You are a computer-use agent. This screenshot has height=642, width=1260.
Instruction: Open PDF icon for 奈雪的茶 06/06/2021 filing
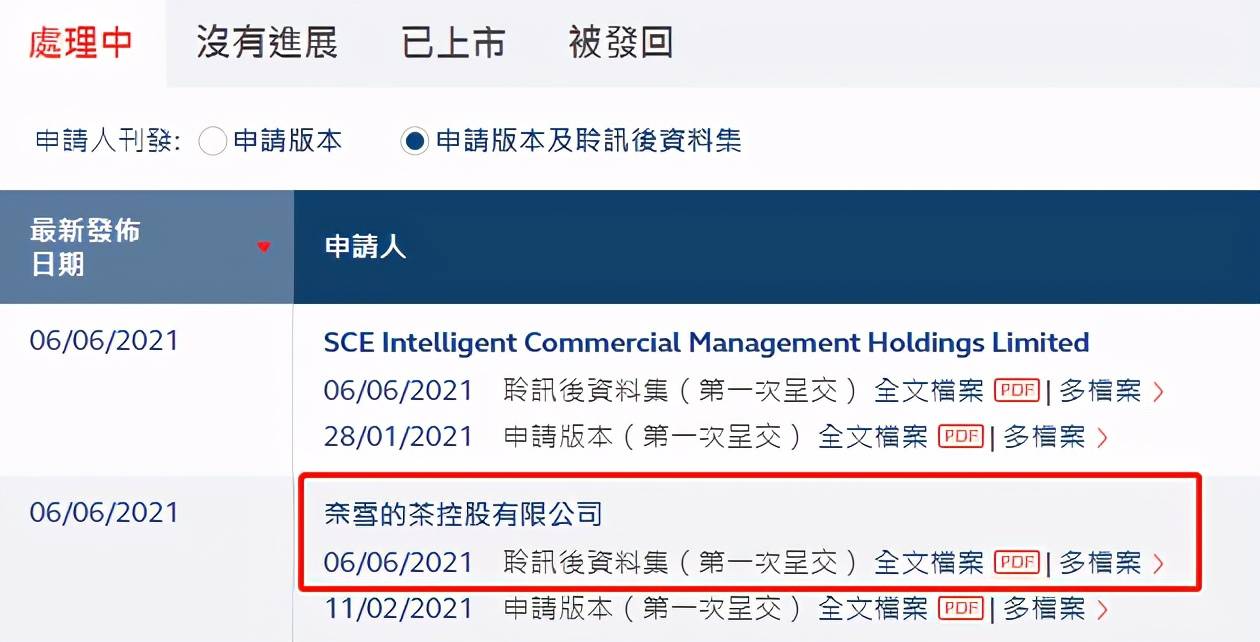[1017, 563]
